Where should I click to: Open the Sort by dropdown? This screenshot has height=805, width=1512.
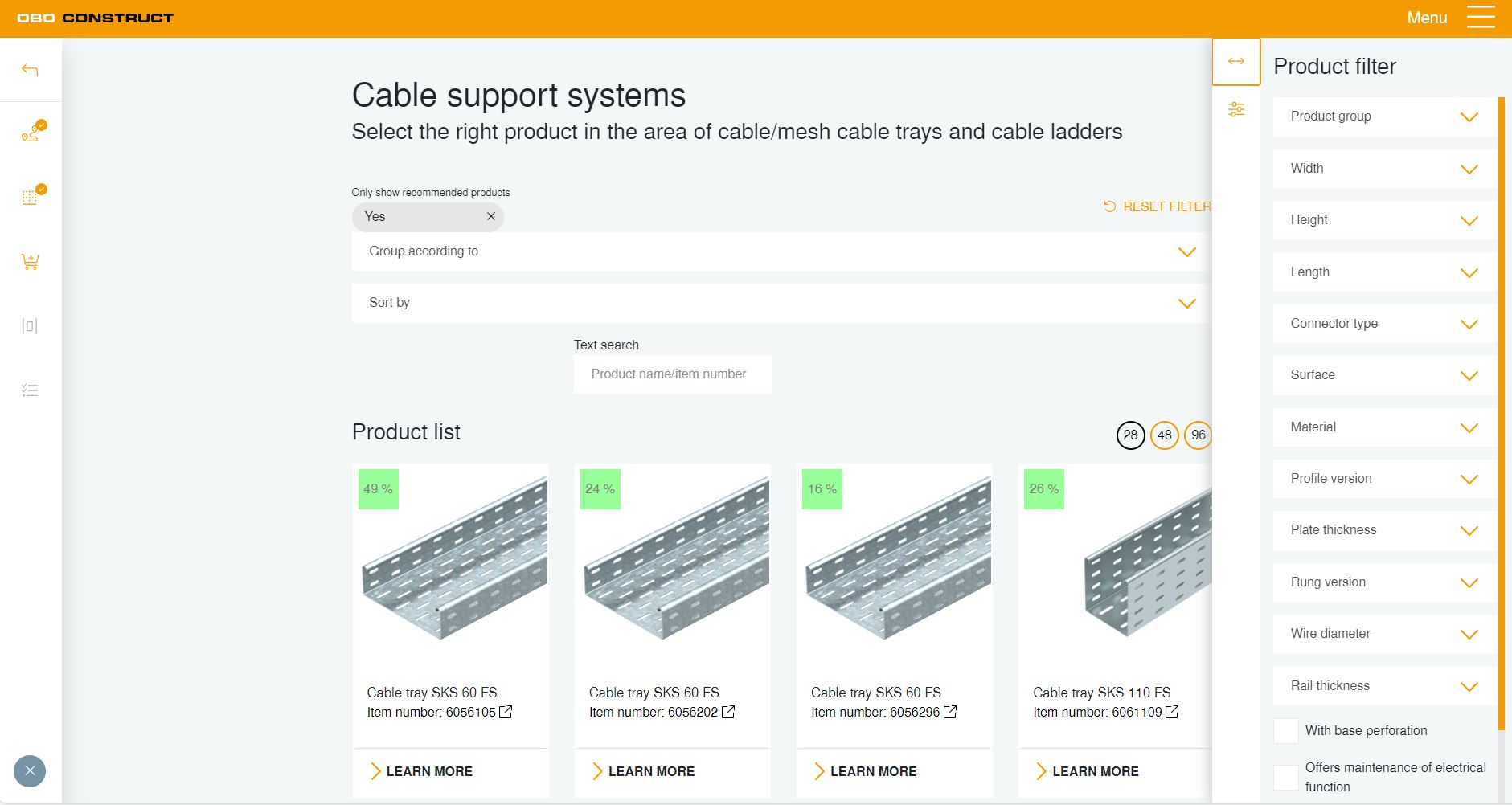(781, 303)
